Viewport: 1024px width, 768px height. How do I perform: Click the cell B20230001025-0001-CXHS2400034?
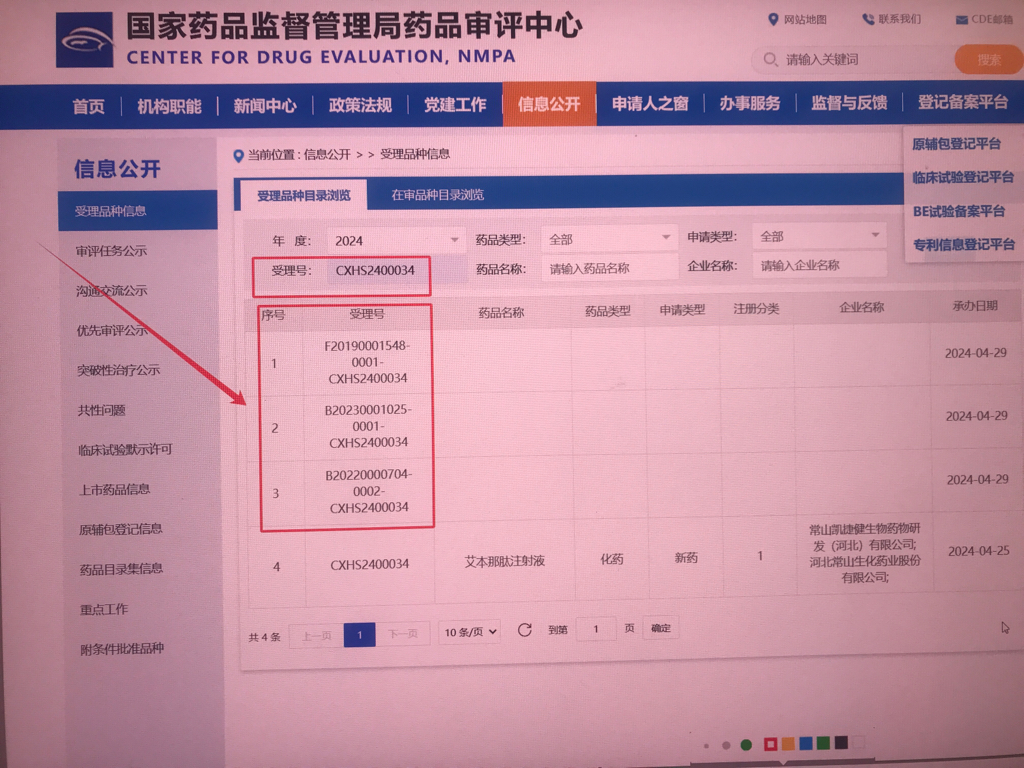point(368,426)
